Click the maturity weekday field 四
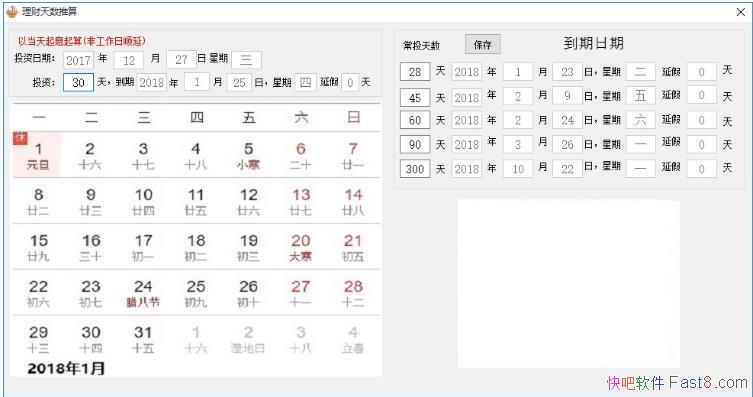Viewport: 753px width, 397px height. click(305, 82)
